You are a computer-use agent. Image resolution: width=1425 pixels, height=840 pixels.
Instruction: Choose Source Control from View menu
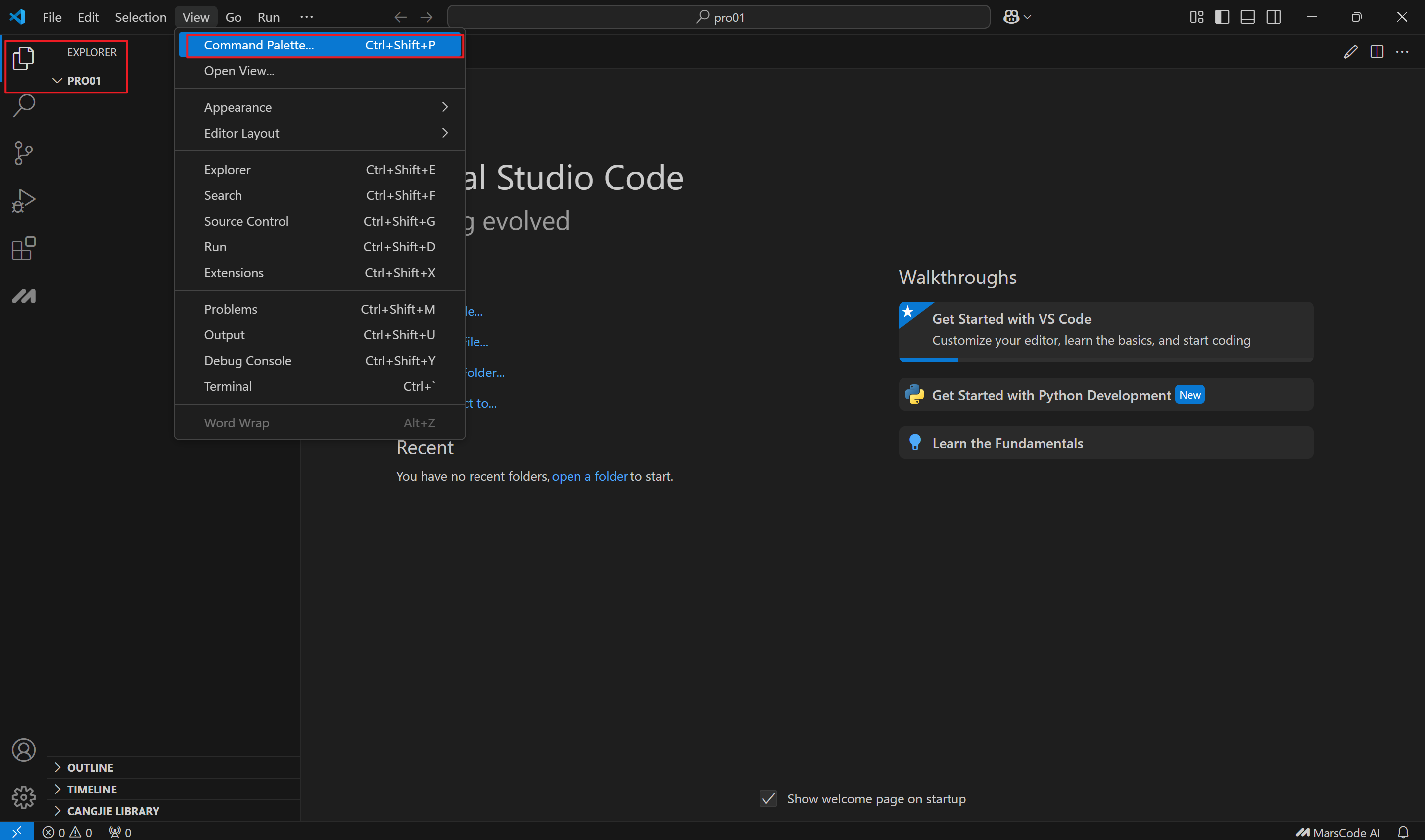click(320, 221)
